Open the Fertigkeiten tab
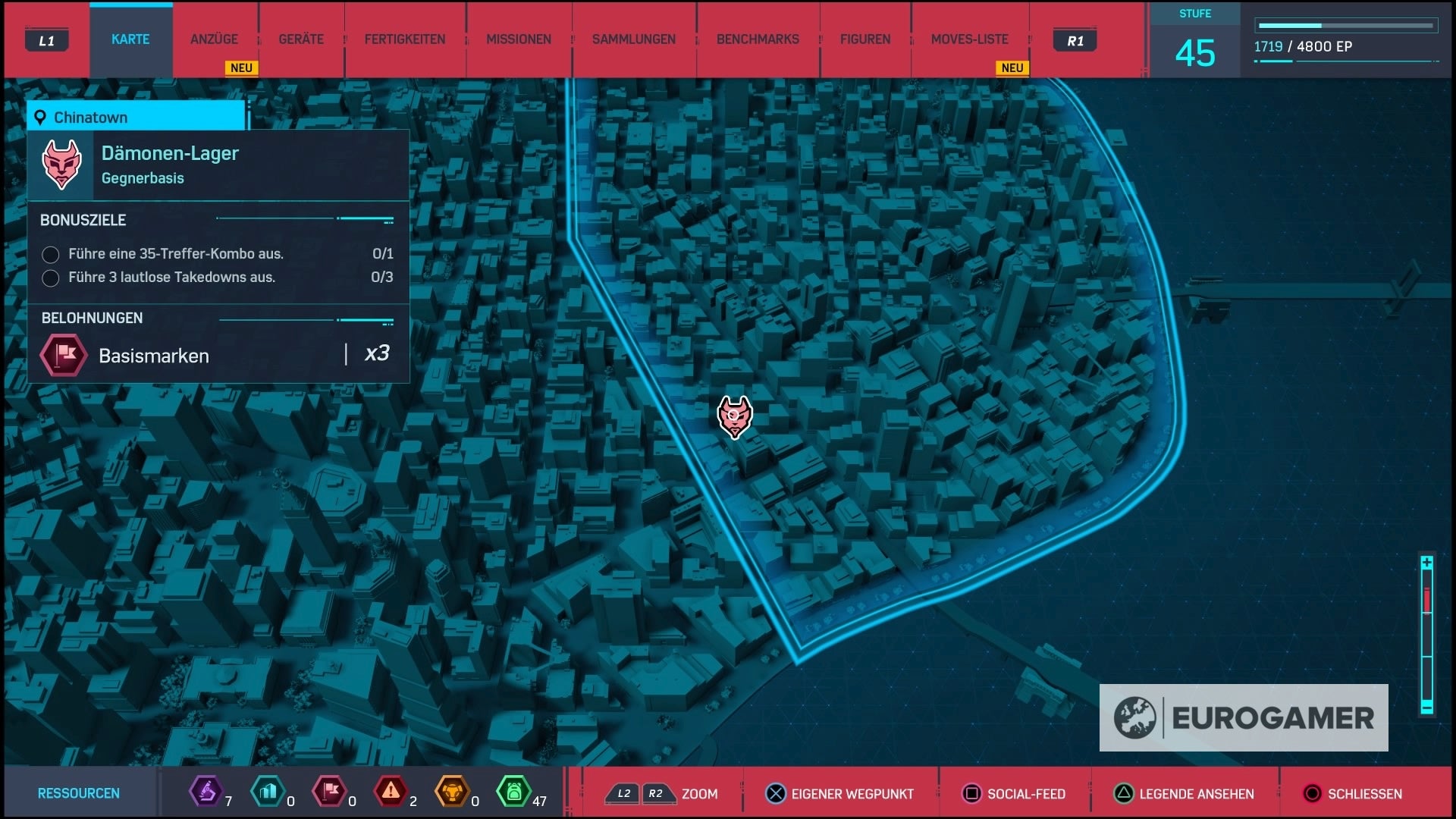The width and height of the screenshot is (1456, 819). click(405, 39)
